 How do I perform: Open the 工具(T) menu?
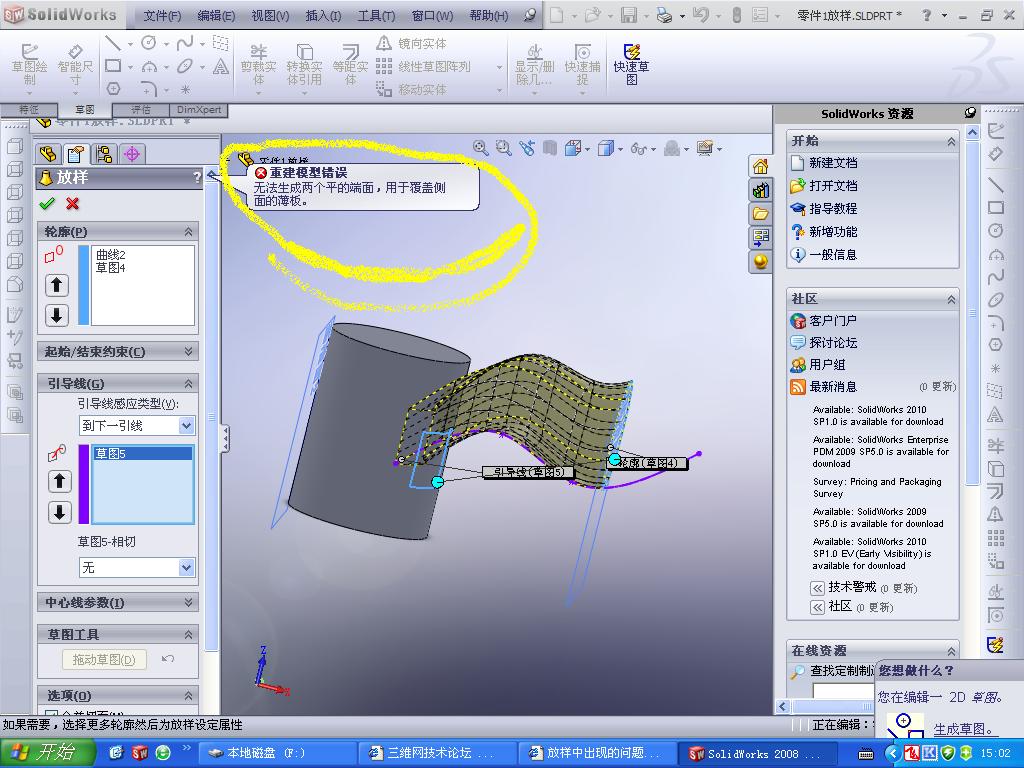click(376, 15)
